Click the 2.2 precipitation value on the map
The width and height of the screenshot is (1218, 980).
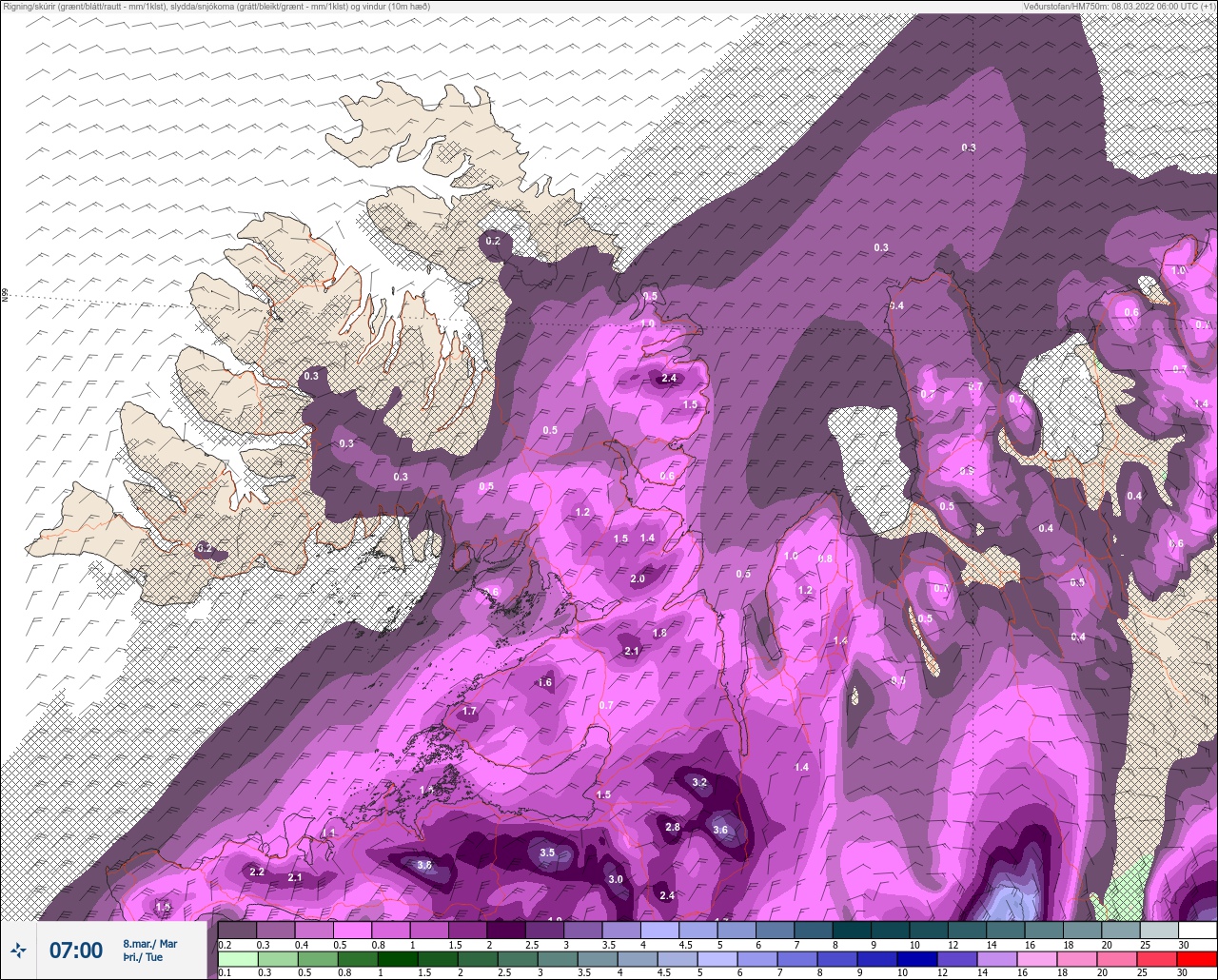coord(256,872)
